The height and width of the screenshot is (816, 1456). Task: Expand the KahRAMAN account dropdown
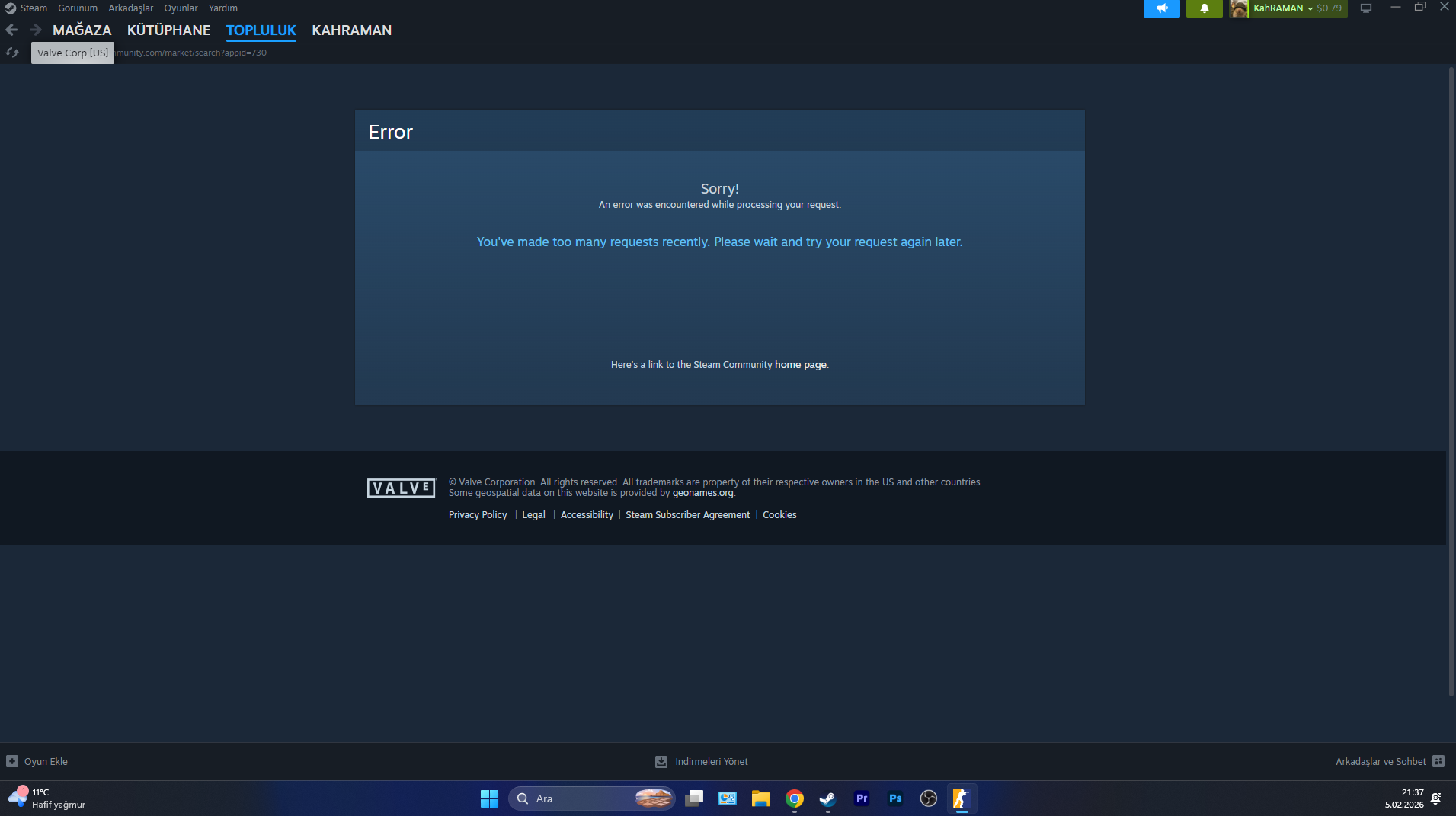pyautogui.click(x=1310, y=8)
